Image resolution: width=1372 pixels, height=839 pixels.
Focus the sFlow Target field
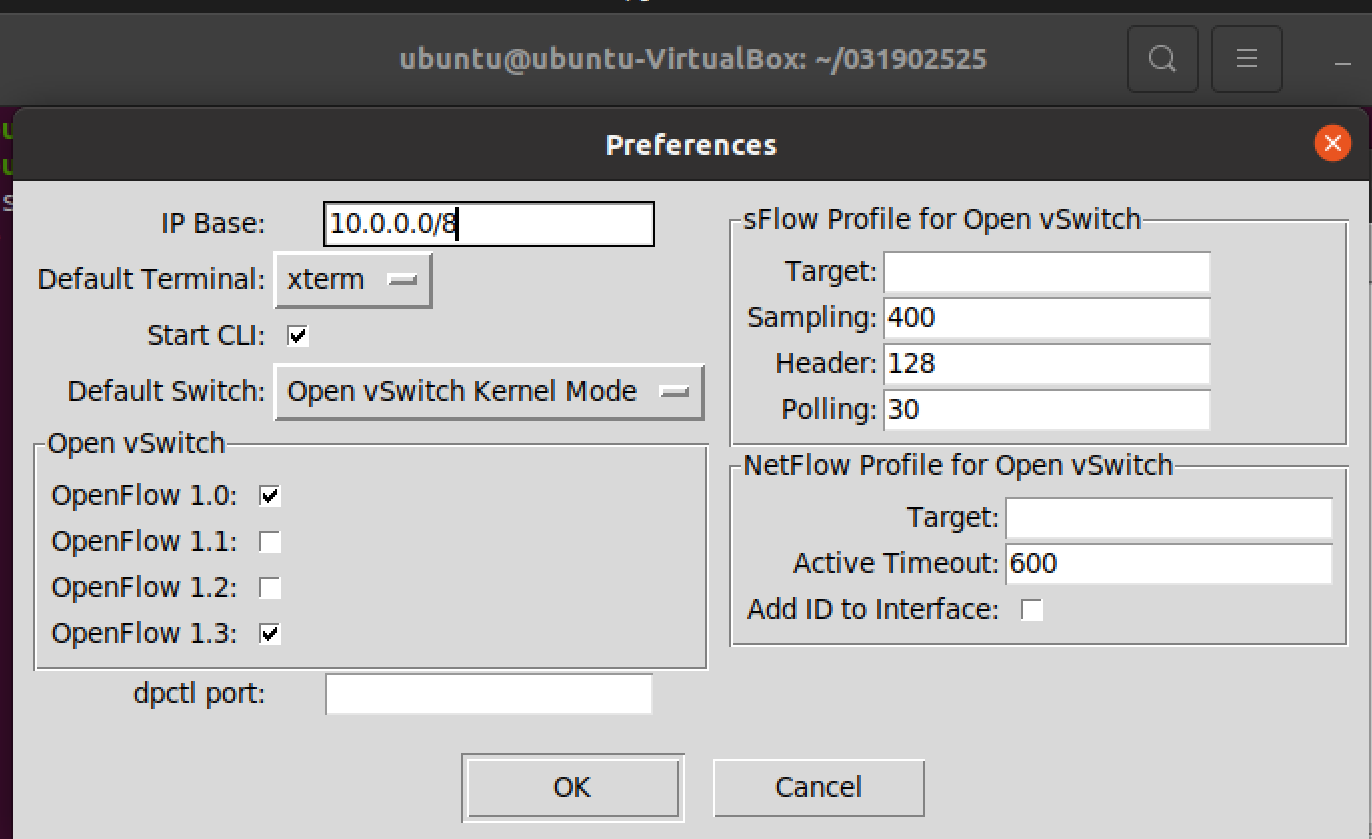coord(1046,272)
